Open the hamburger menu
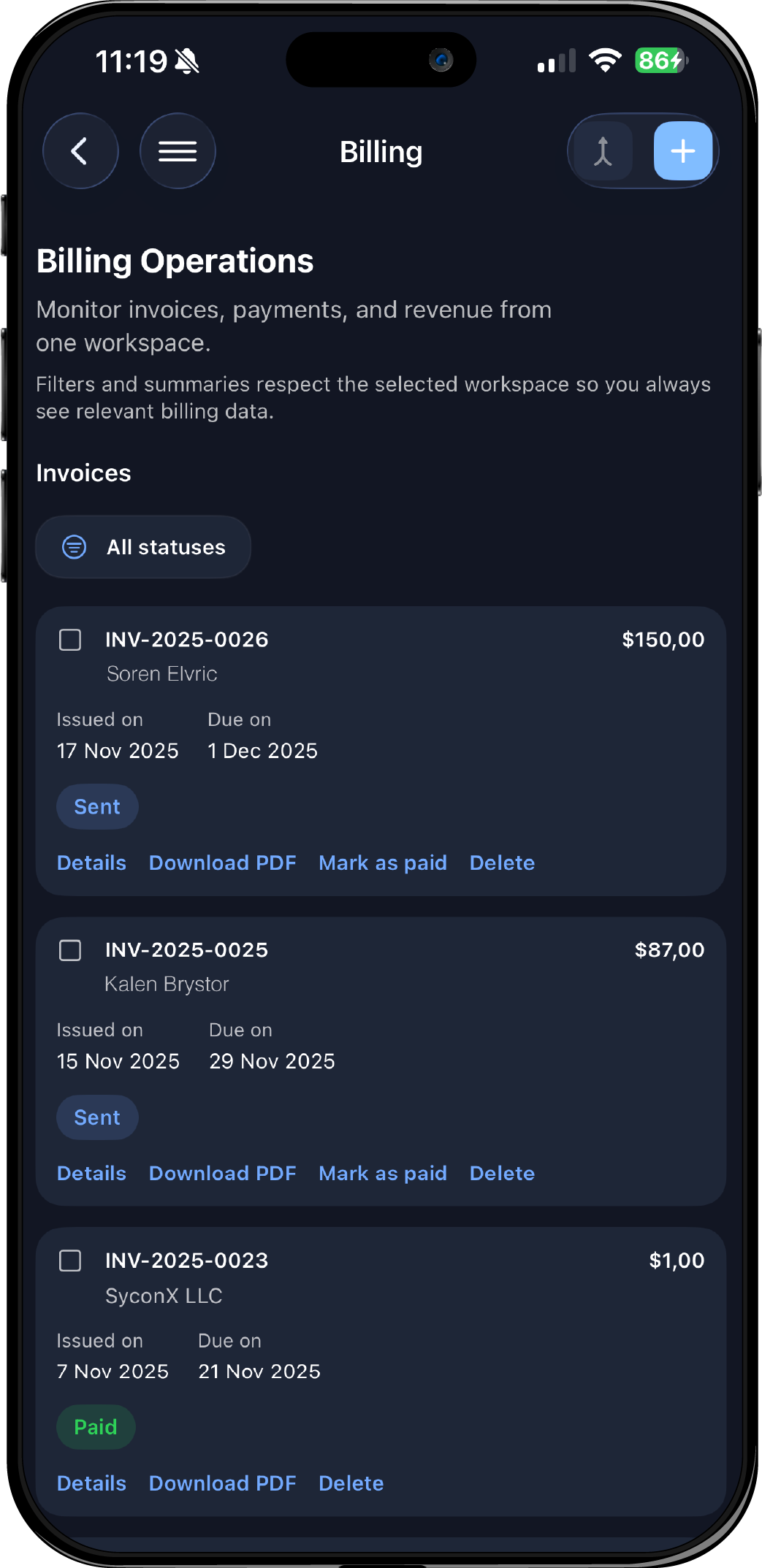Screen dimensions: 762x1568 [178, 151]
